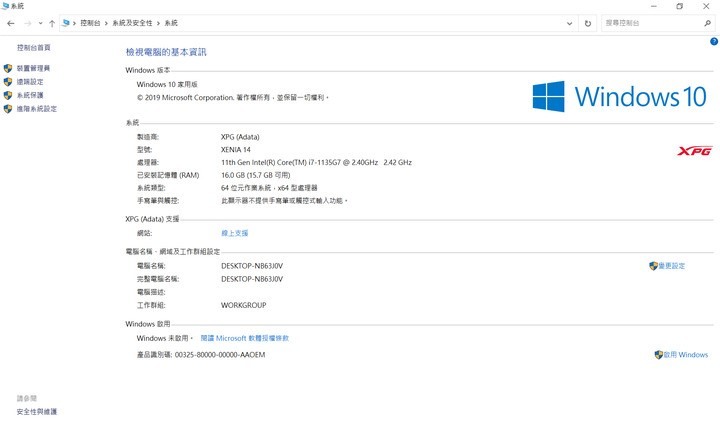Screen dimensions: 720x427
Task: Go up one level with Up arrow
Action: (52, 23)
